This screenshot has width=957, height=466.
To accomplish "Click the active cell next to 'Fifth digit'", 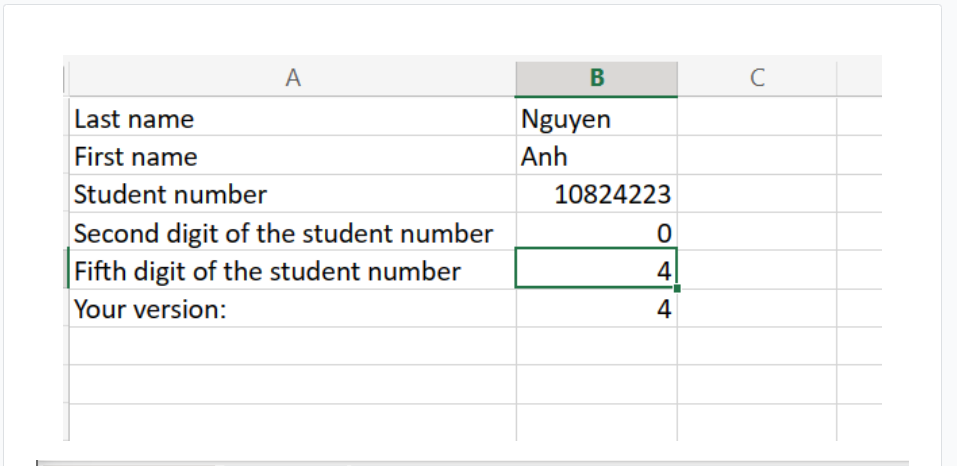I will (596, 268).
